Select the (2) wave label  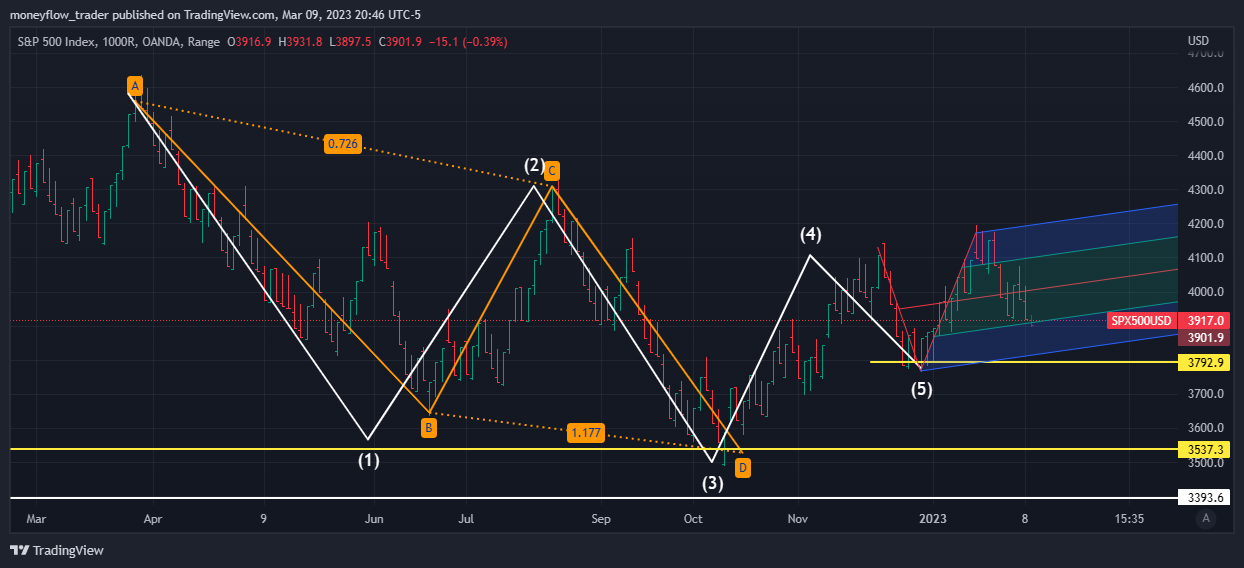point(533,165)
